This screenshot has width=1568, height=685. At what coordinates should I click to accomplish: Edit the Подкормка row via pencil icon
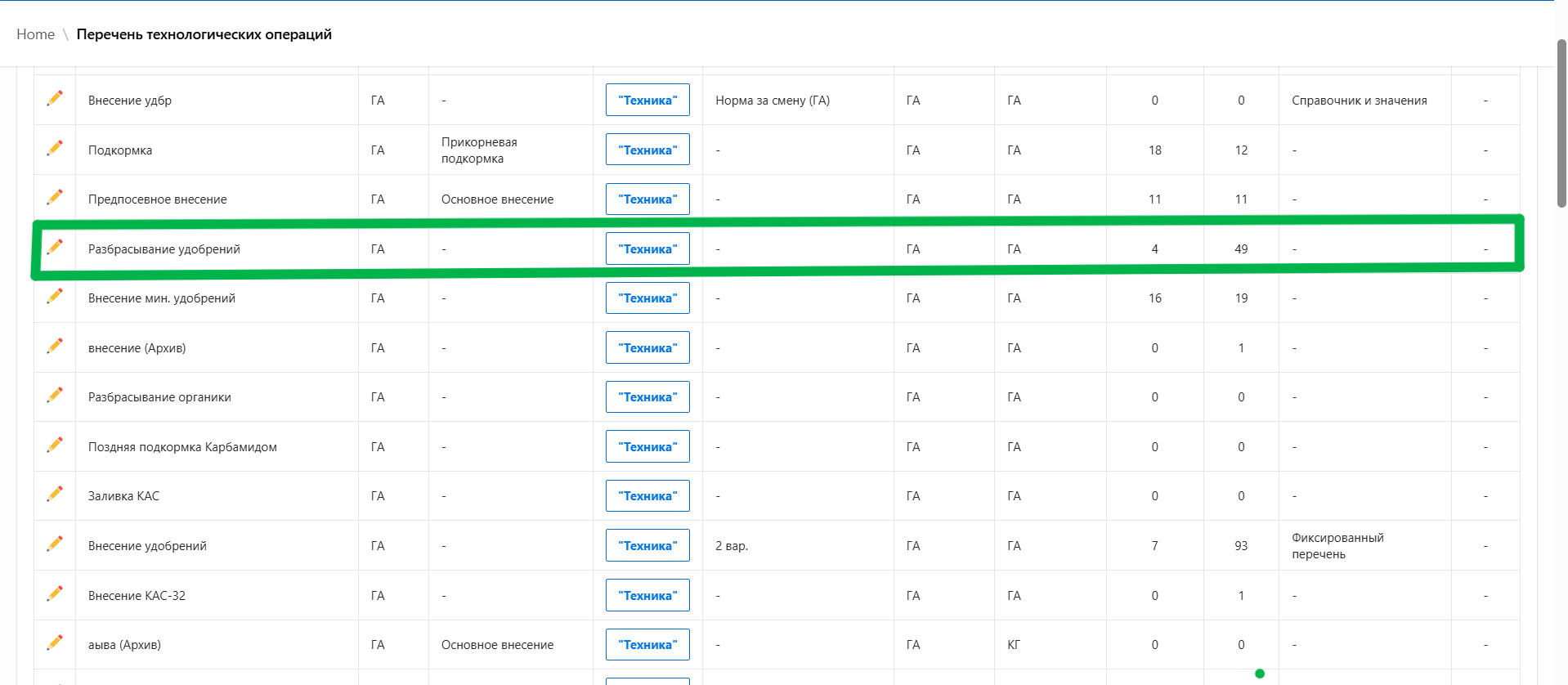point(55,148)
